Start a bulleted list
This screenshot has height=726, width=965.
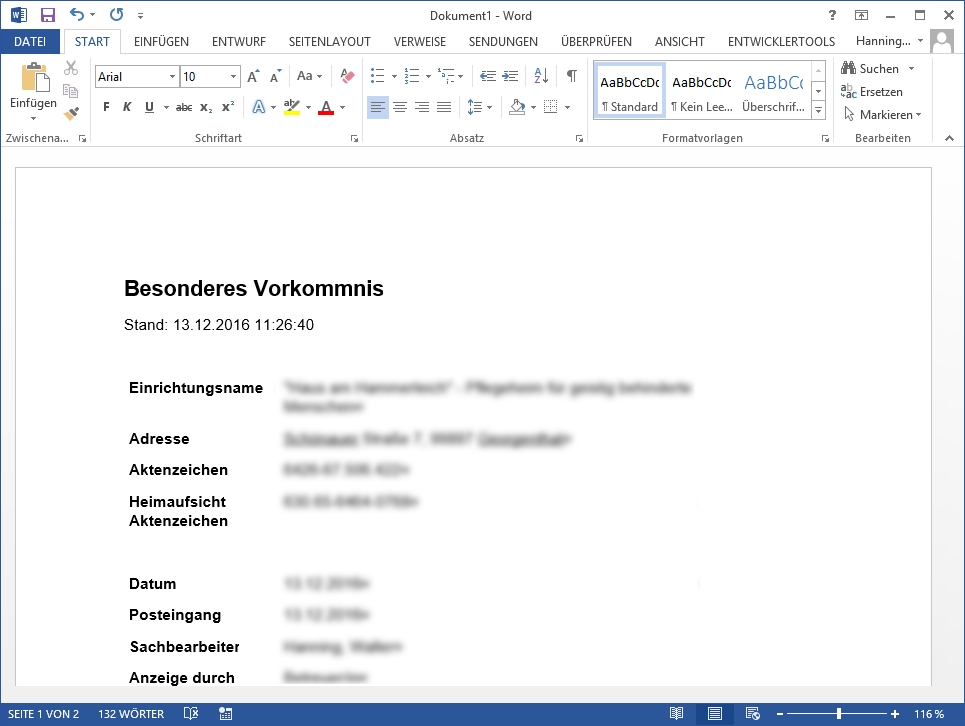coord(377,76)
